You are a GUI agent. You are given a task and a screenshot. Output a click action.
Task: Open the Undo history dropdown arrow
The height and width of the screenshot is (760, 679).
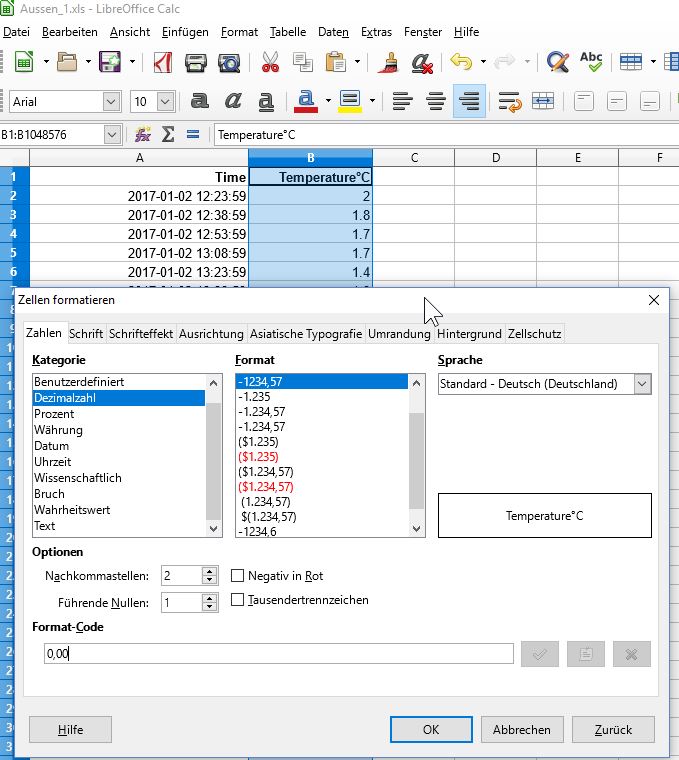[483, 62]
